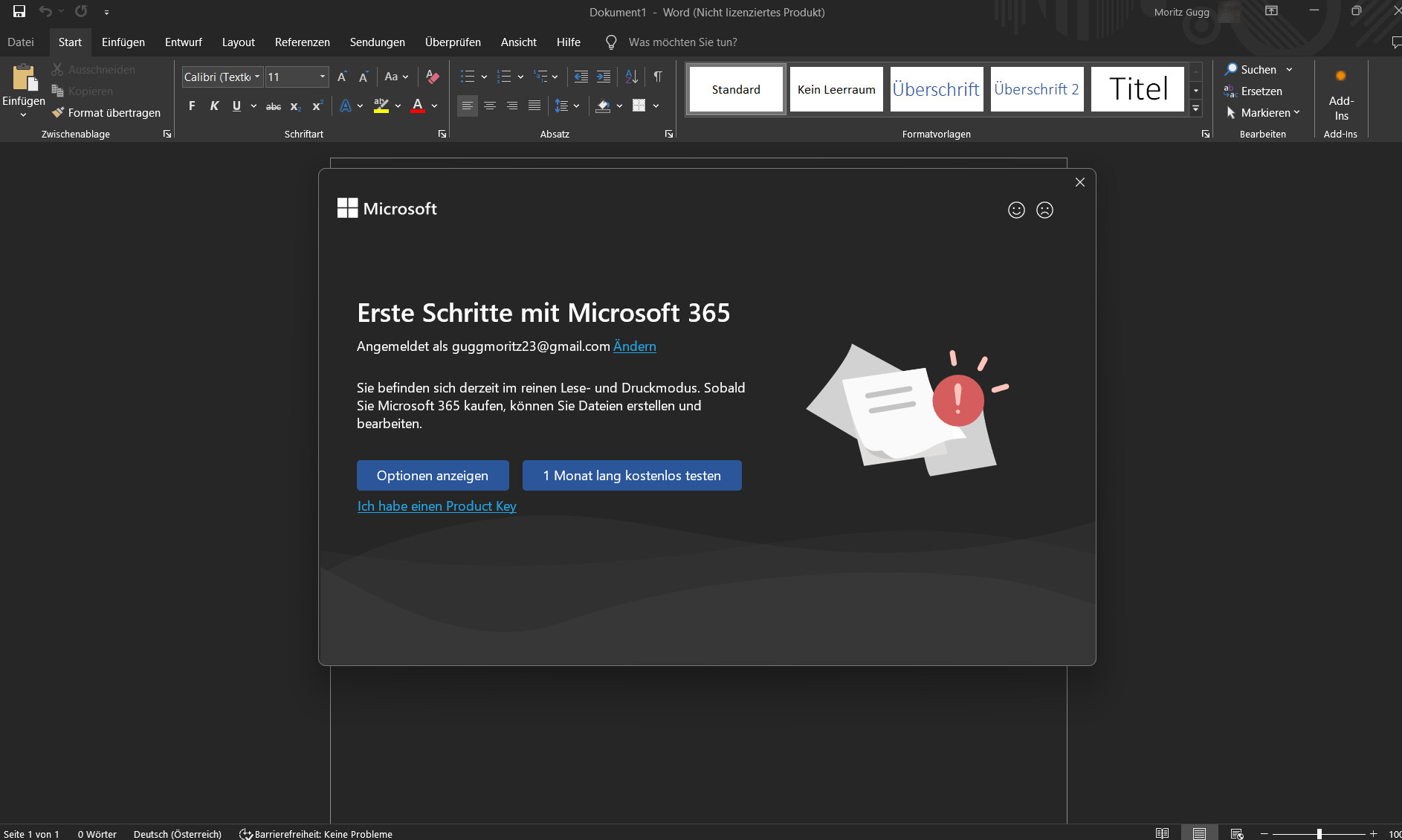Sort paragraphs with A-Z icon
Screen dimensions: 1402x840
coord(632,77)
